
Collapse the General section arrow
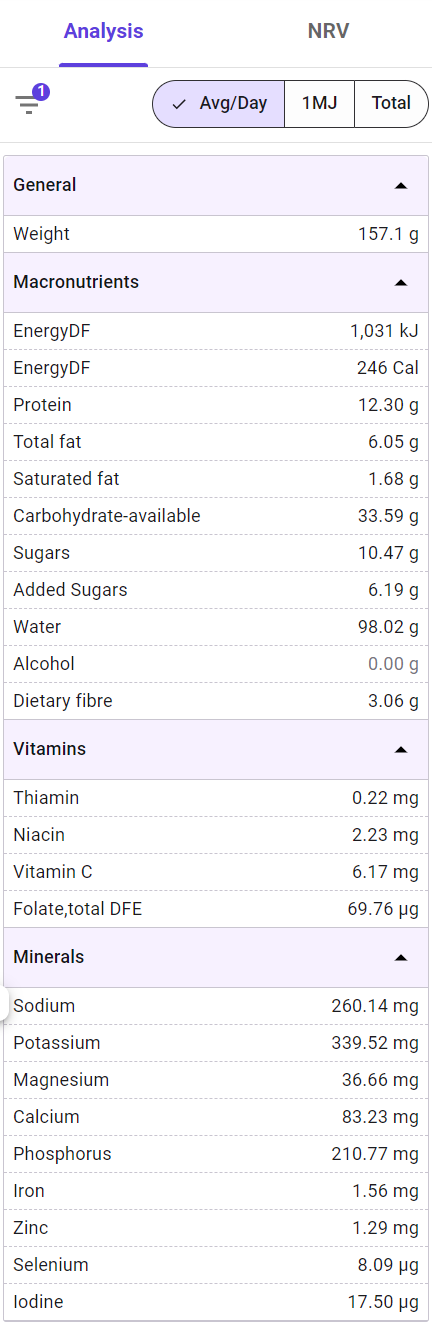(401, 185)
